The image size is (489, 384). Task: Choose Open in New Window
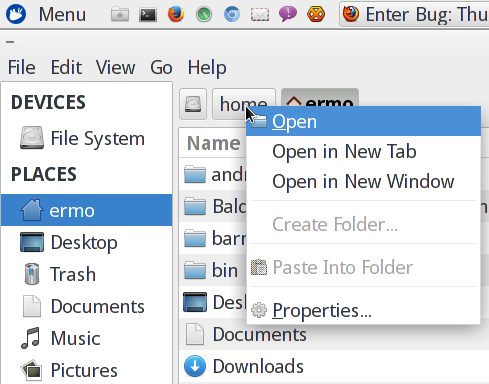point(363,182)
